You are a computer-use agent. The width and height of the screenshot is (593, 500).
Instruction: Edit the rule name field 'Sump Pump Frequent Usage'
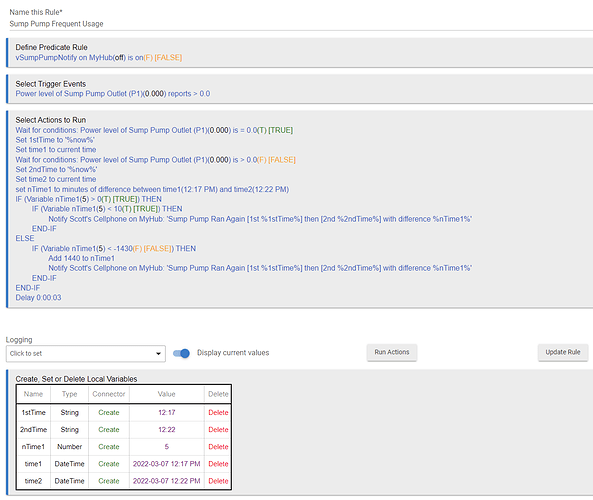(301, 24)
